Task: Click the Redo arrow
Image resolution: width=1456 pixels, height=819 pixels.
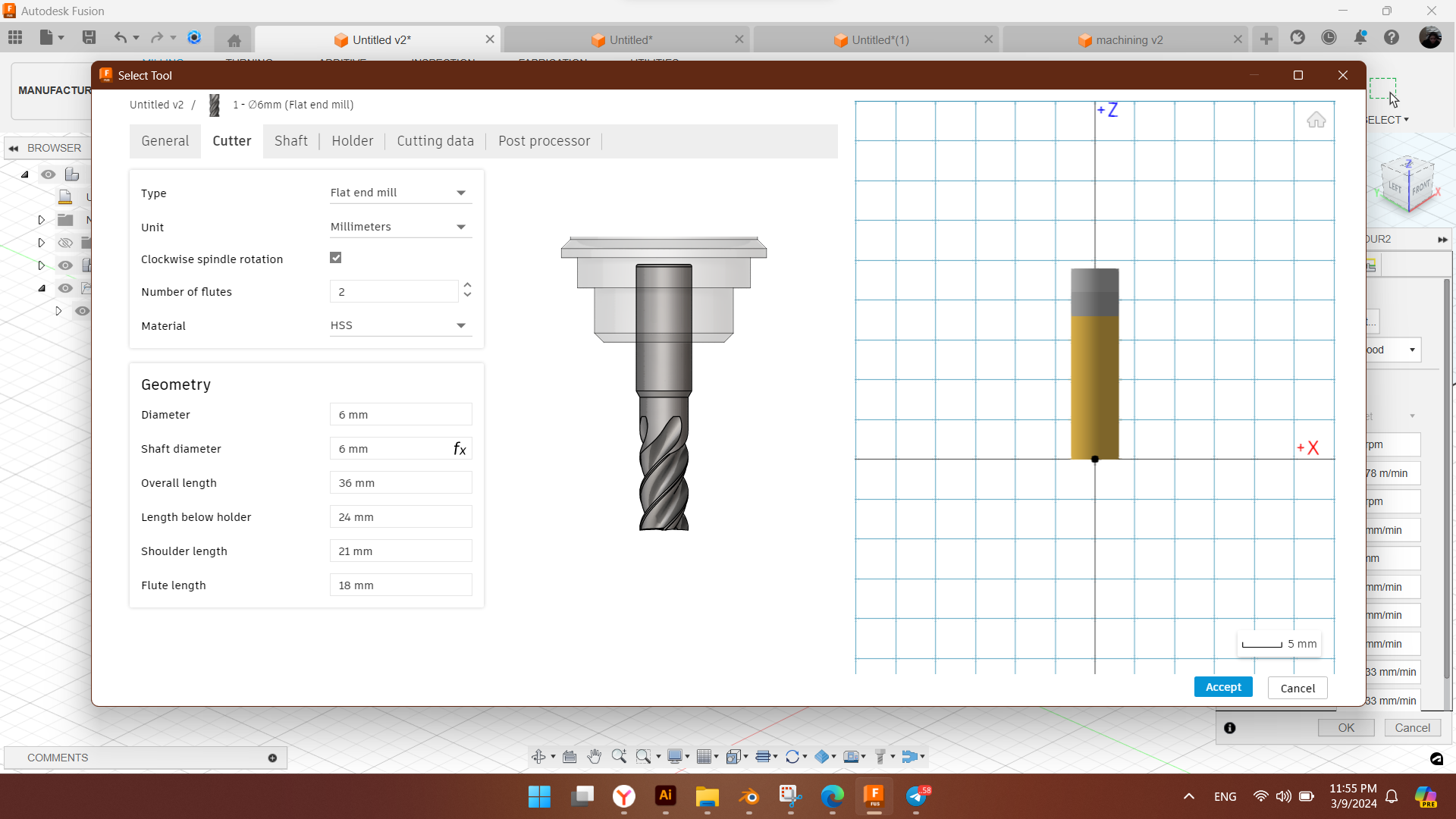Action: [157, 37]
